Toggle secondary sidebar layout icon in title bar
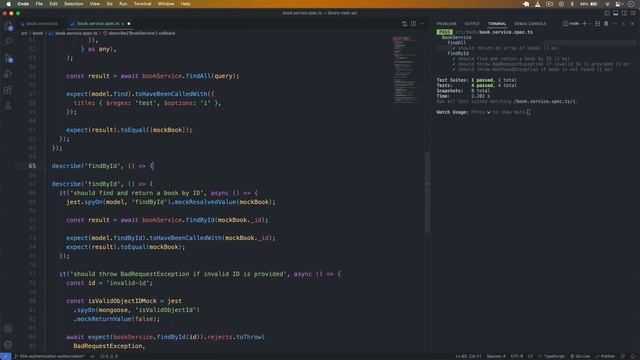 pyautogui.click(x=624, y=13)
